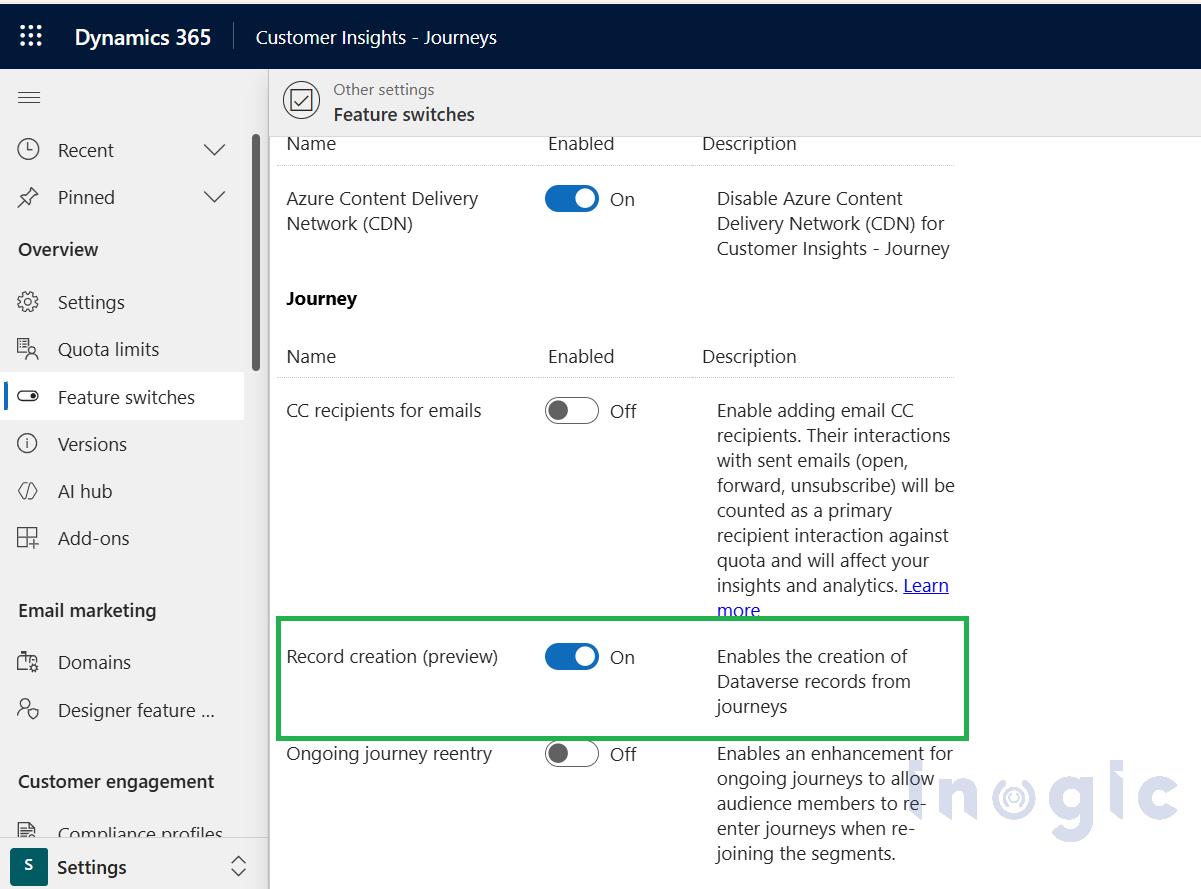Click the Feature switches page header icon

[x=301, y=101]
